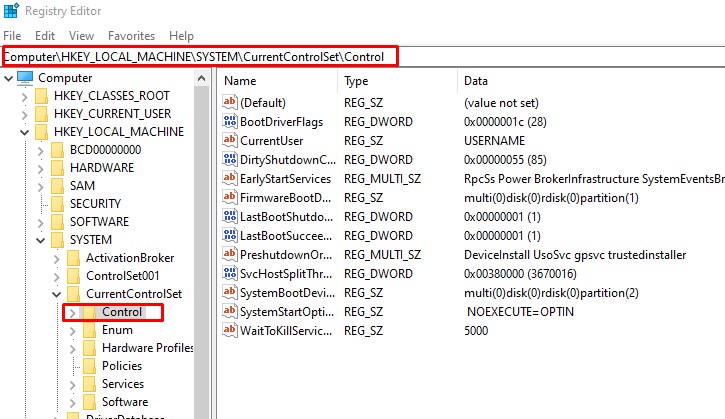Click the PreshutdownOrder value icon
725x419 pixels.
230,254
